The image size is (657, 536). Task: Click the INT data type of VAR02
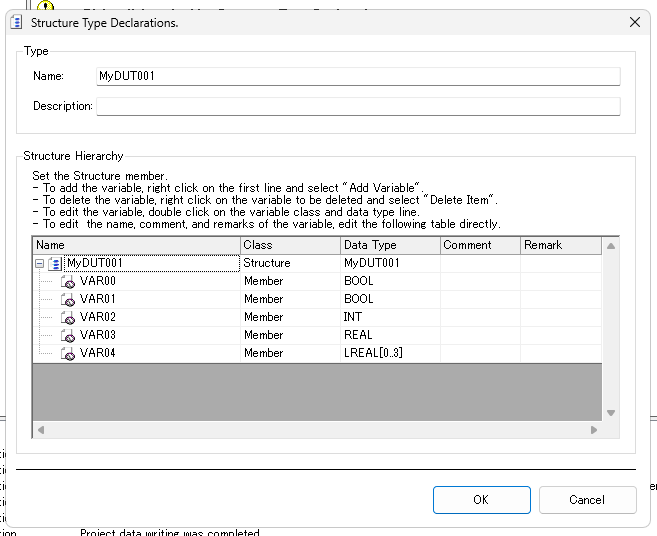tap(391, 317)
